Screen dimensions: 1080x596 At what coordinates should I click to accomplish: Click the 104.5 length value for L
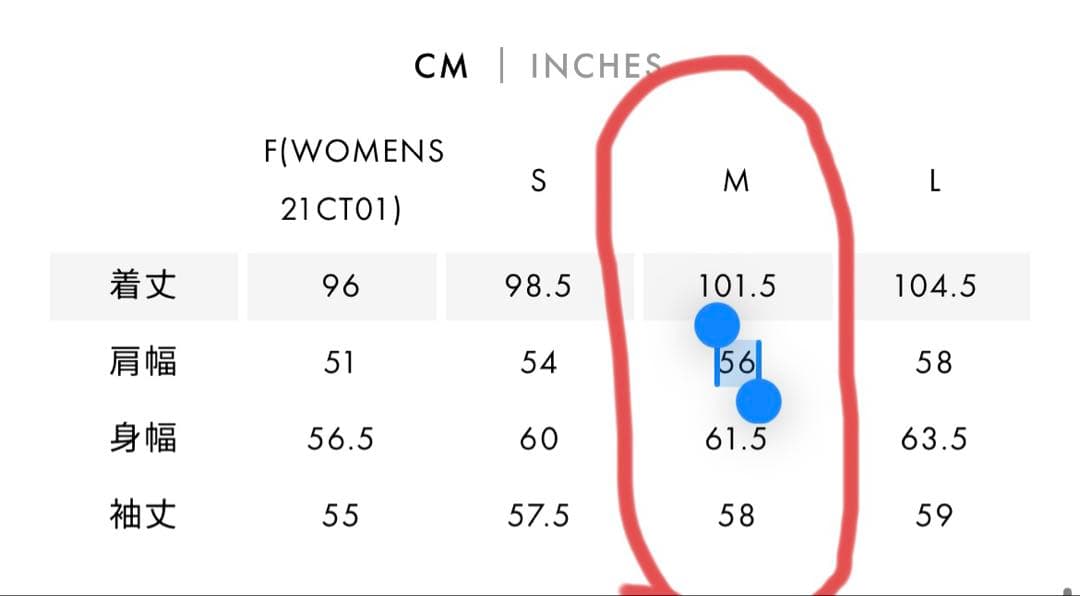(934, 286)
